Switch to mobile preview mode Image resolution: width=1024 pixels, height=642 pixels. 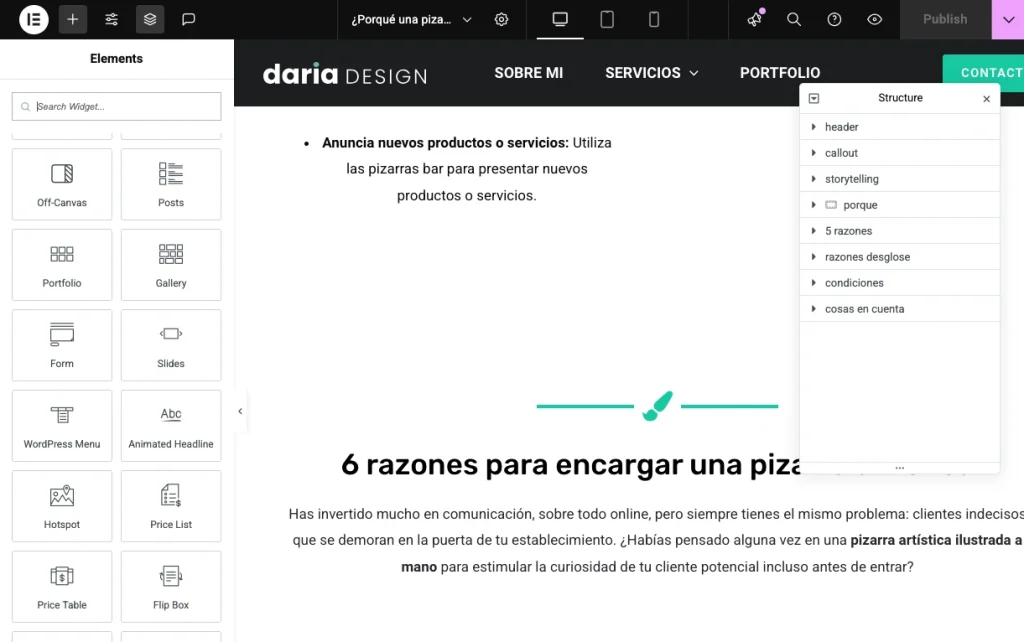pos(653,19)
